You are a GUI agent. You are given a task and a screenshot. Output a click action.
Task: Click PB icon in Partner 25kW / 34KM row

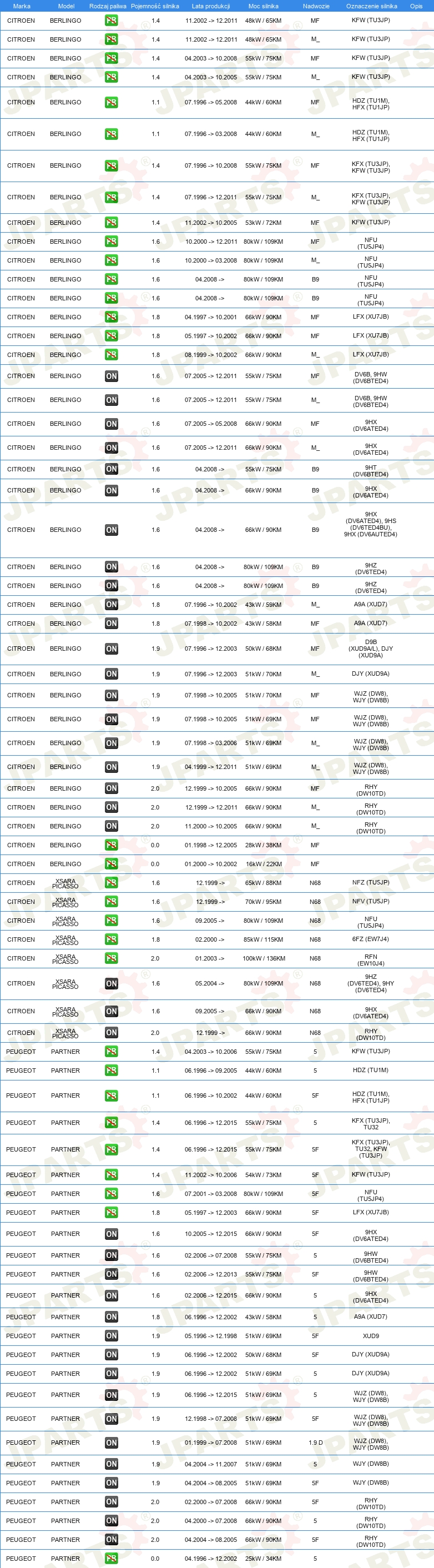click(112, 1558)
